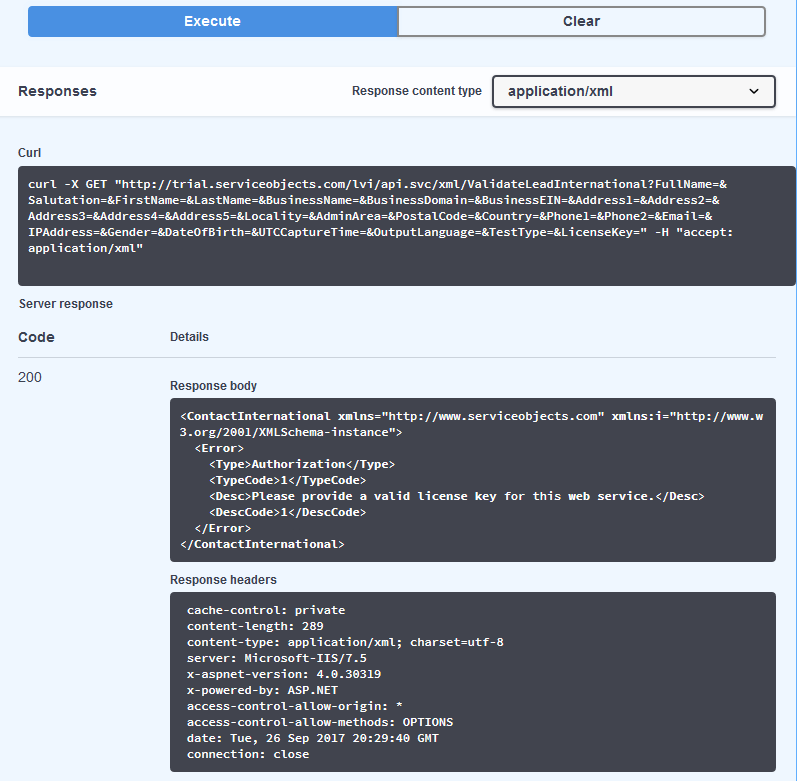The height and width of the screenshot is (781, 797).
Task: Click the Response headers label
Action: coord(223,580)
